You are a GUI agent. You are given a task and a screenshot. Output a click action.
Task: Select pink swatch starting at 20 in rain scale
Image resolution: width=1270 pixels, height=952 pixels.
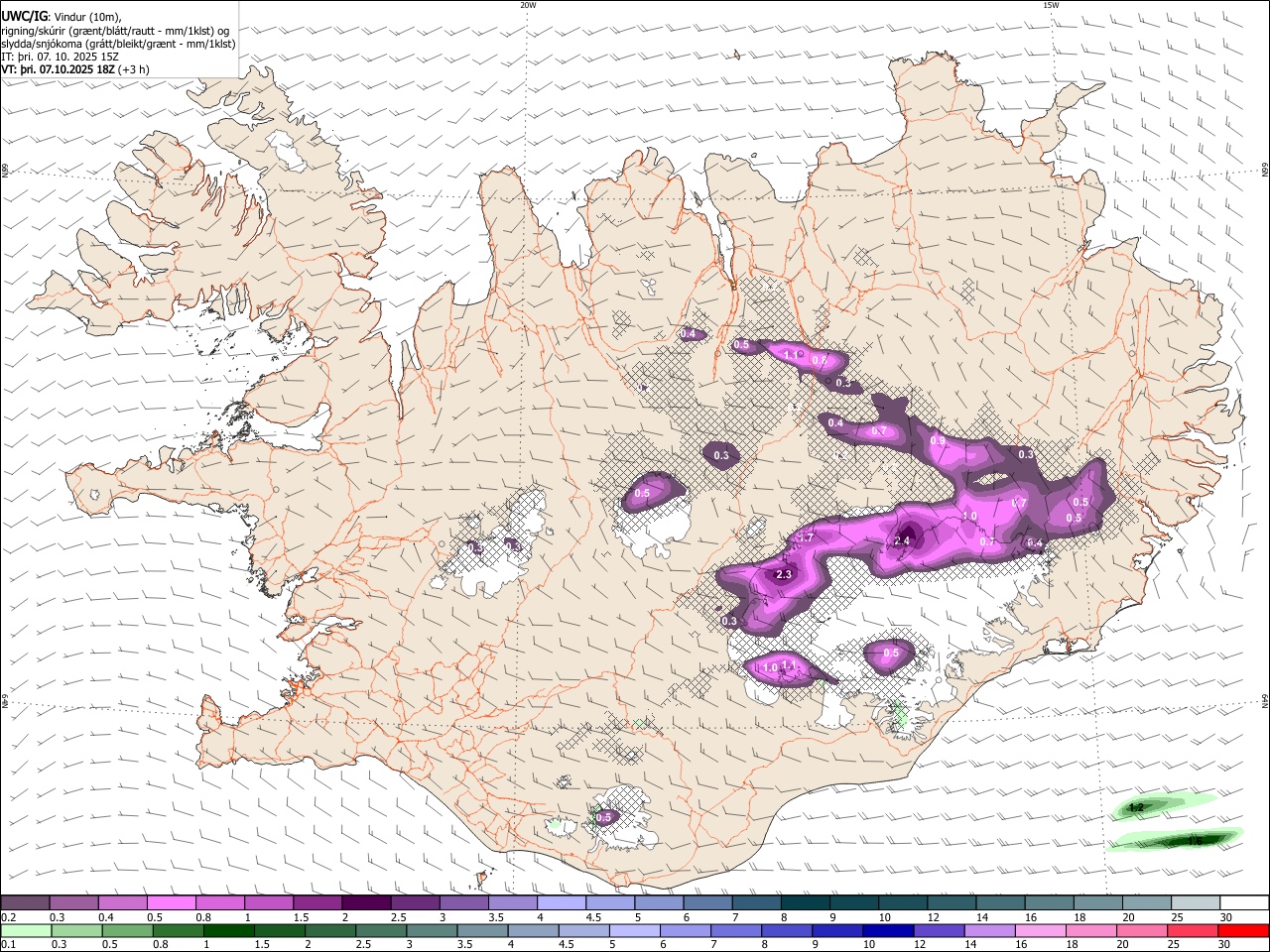(1142, 930)
